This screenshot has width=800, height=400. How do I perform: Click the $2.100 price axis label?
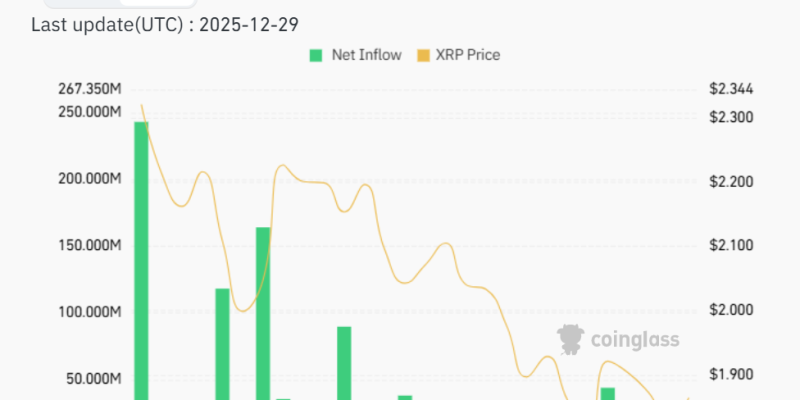731,246
